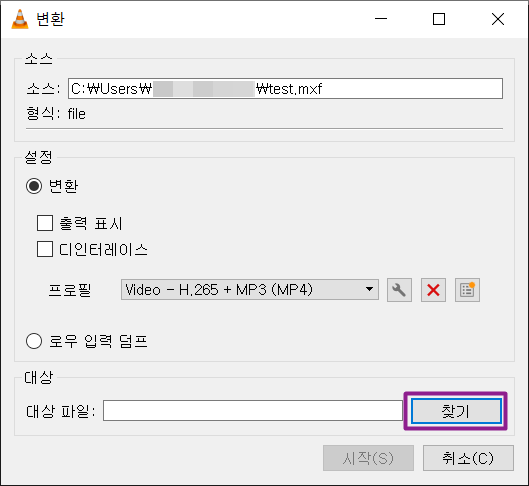Click the 'file' format value text

tap(77, 114)
